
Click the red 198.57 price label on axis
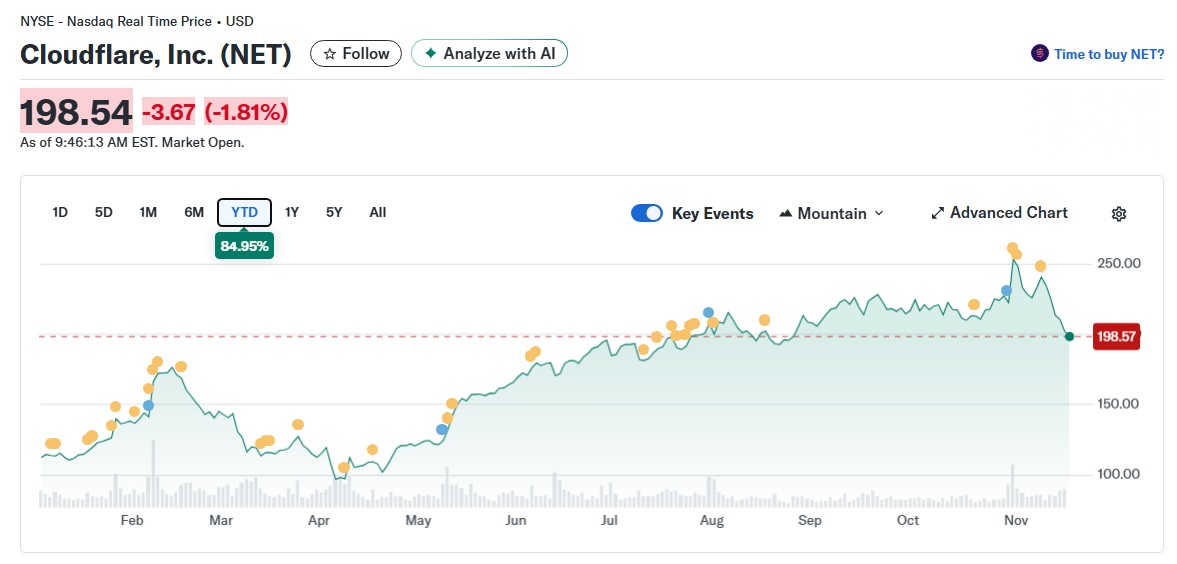(x=1116, y=337)
